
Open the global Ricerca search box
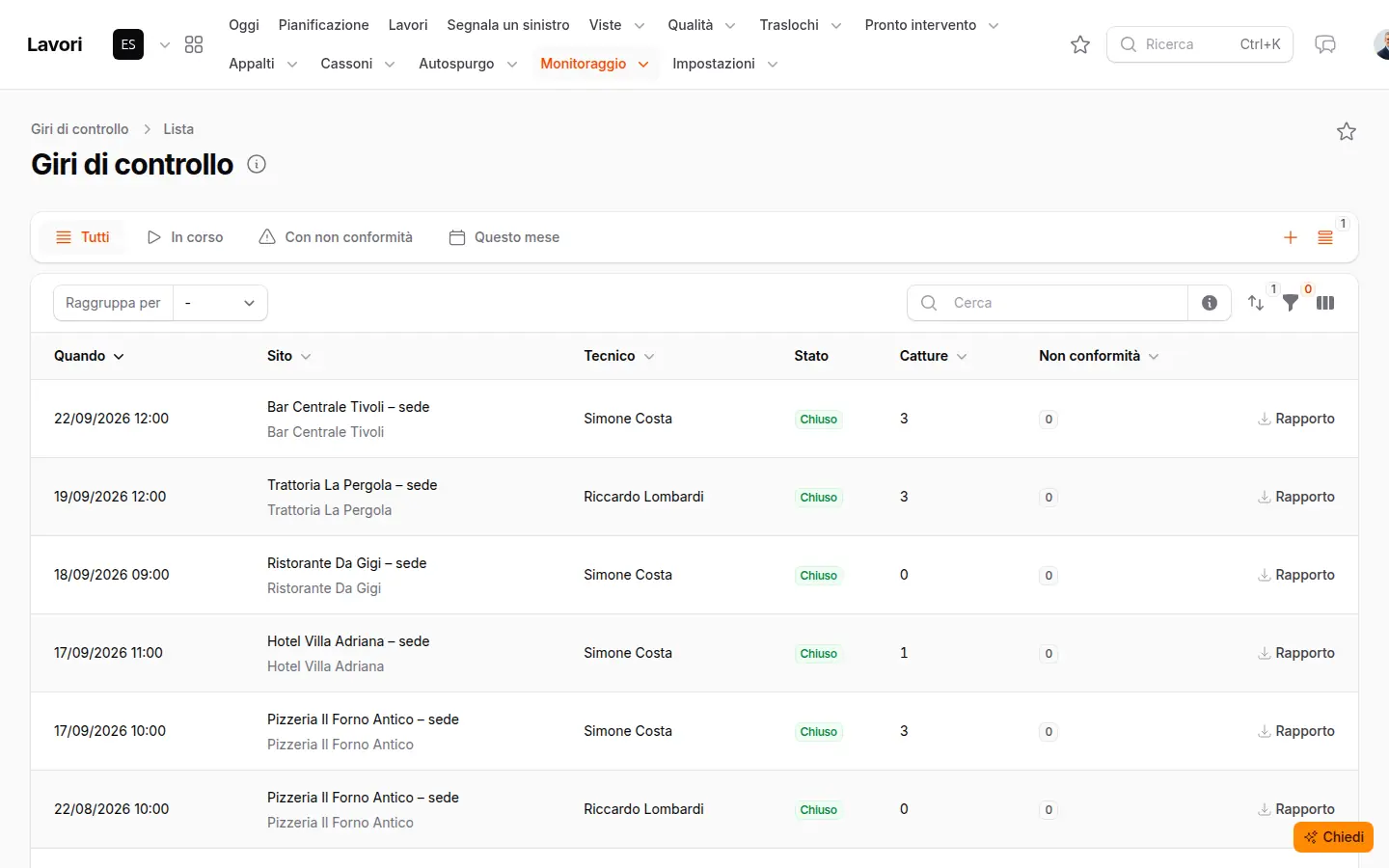1200,44
